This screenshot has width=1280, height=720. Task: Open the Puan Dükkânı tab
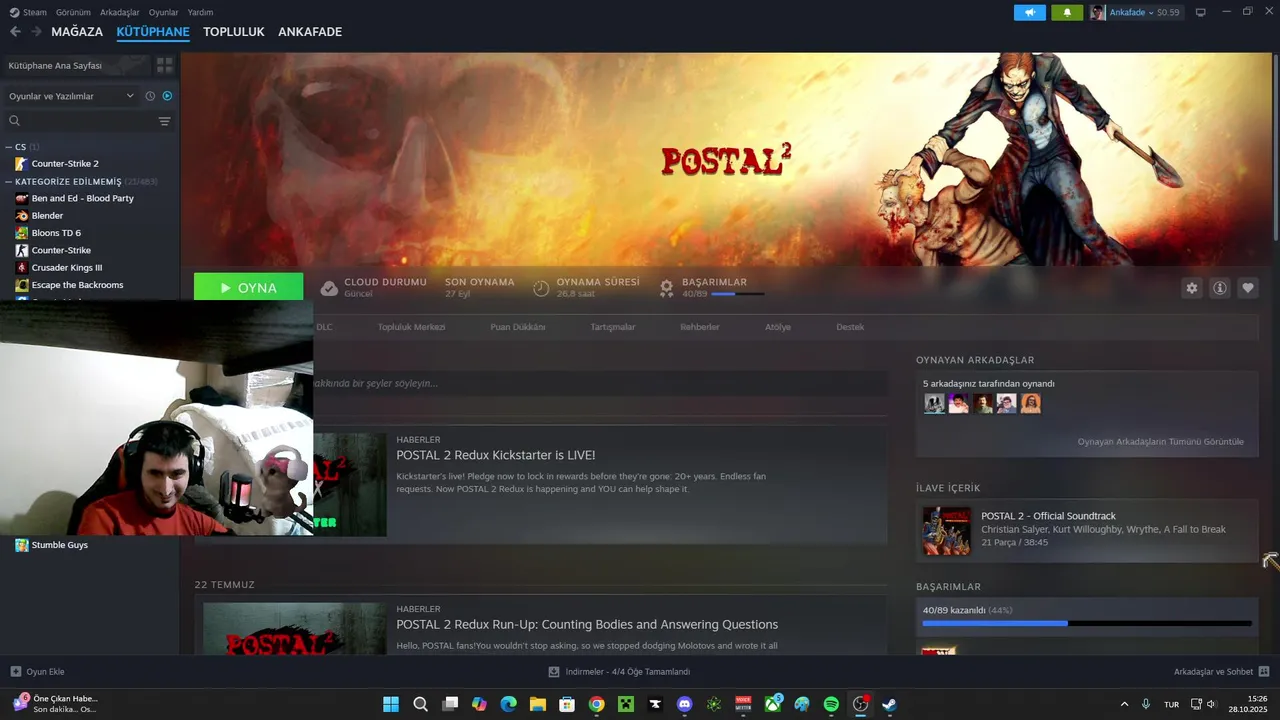(x=518, y=327)
